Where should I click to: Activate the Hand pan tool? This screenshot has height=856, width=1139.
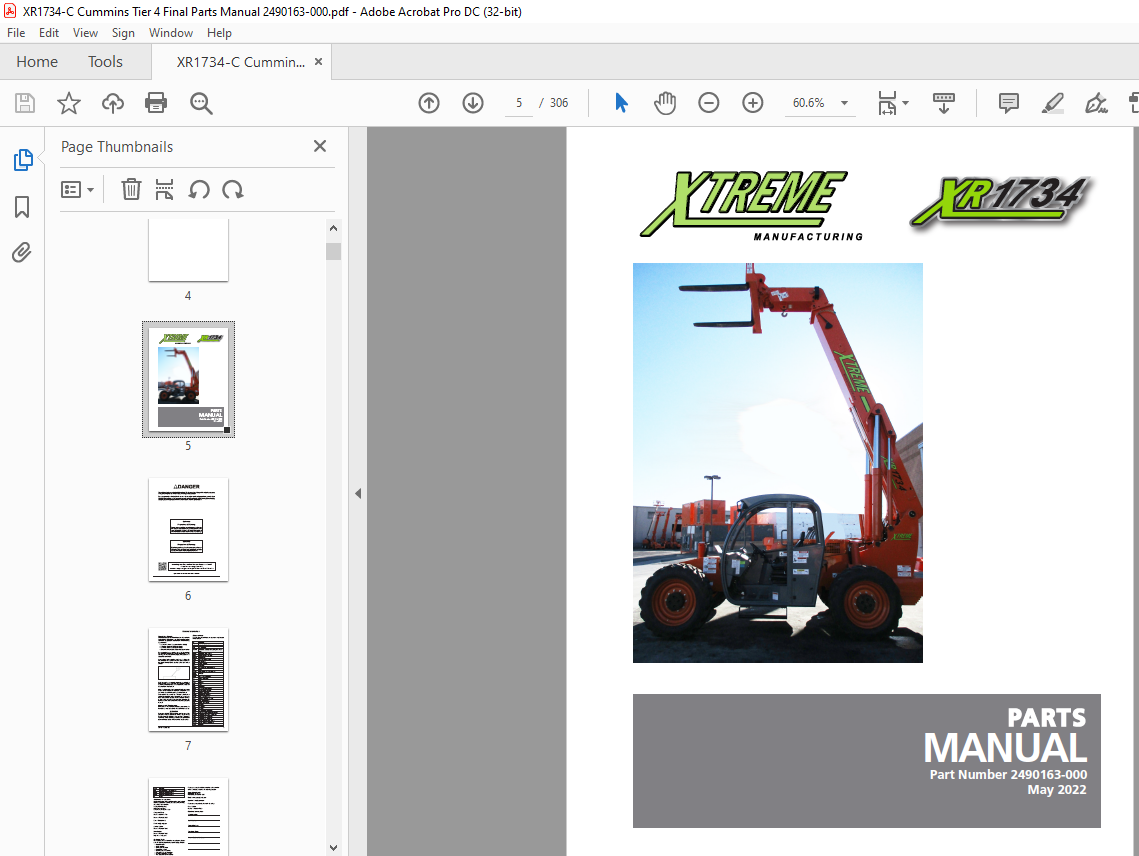665,103
